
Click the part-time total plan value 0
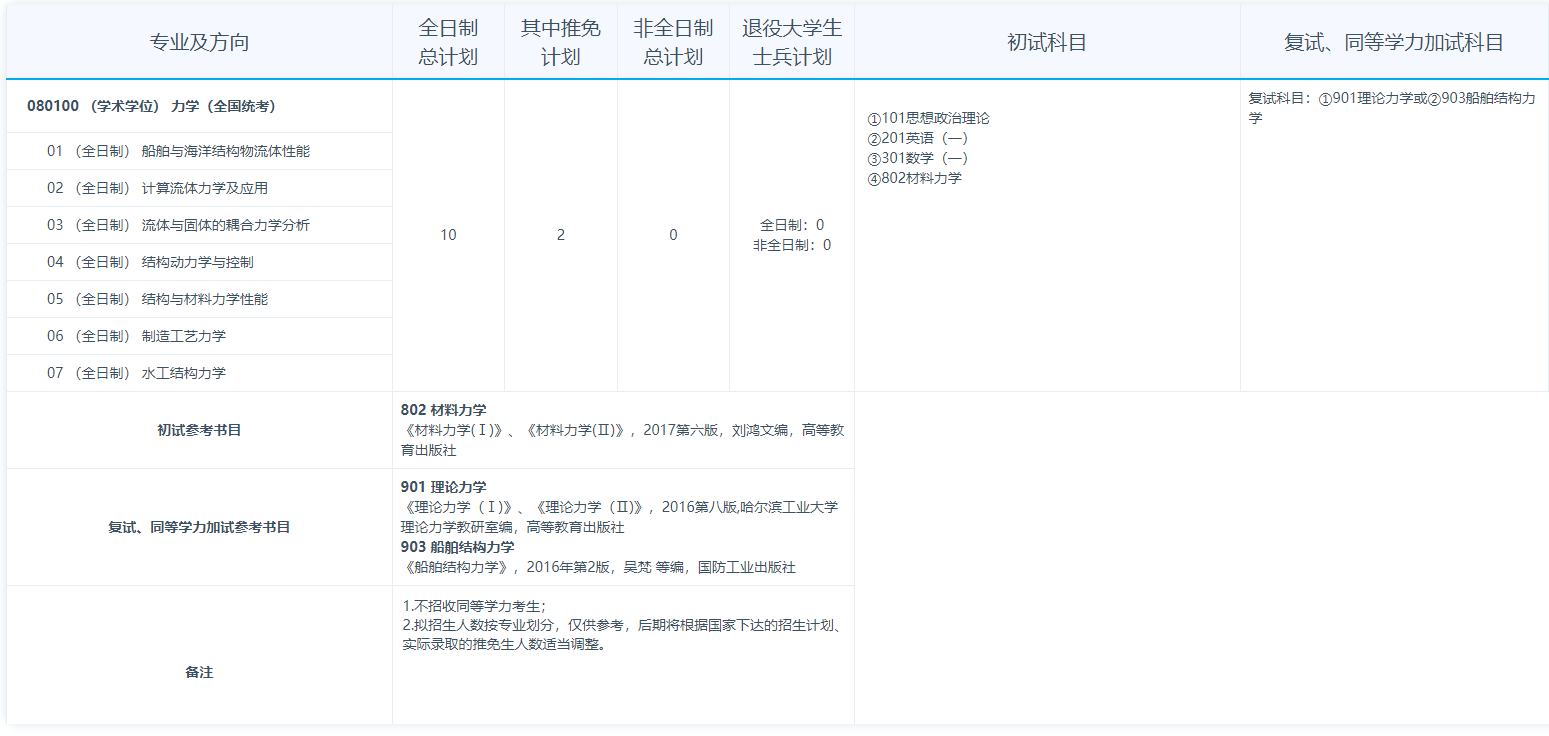coord(673,235)
